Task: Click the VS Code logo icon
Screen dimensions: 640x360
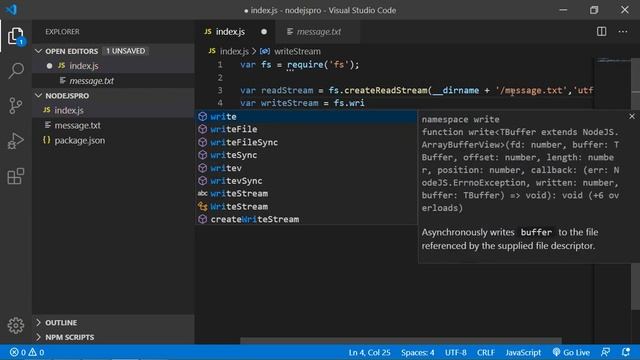Action: point(11,9)
